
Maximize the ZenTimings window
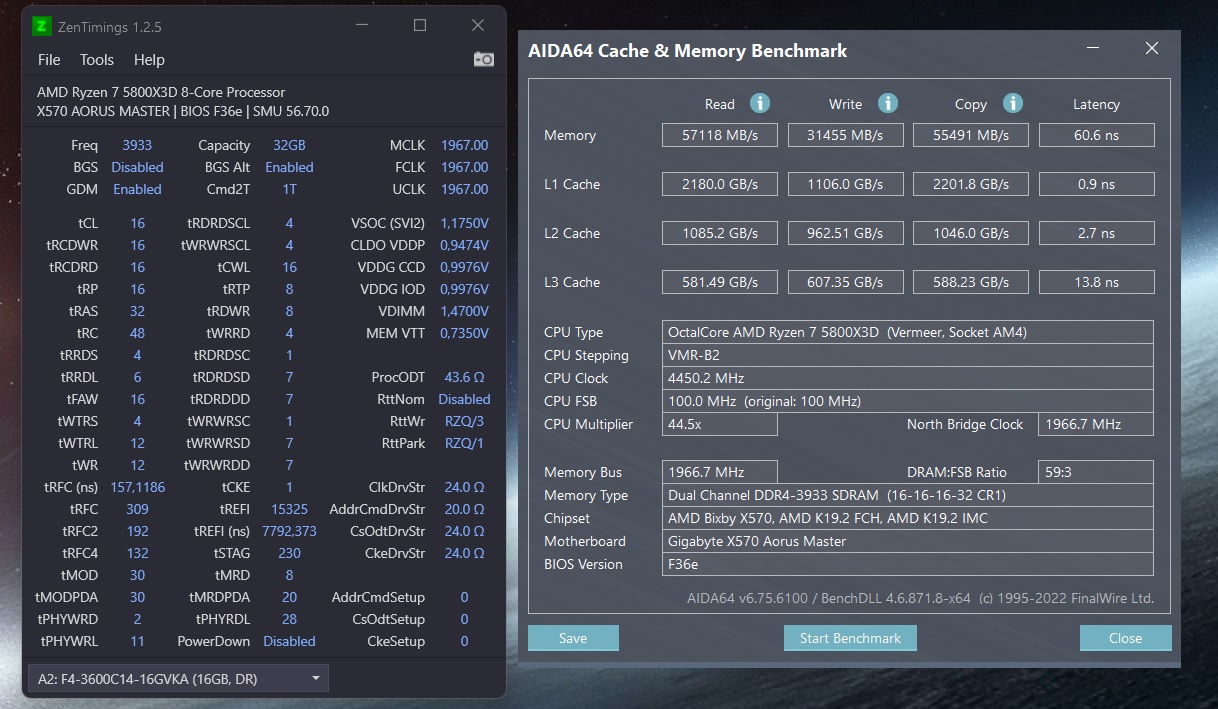(420, 26)
